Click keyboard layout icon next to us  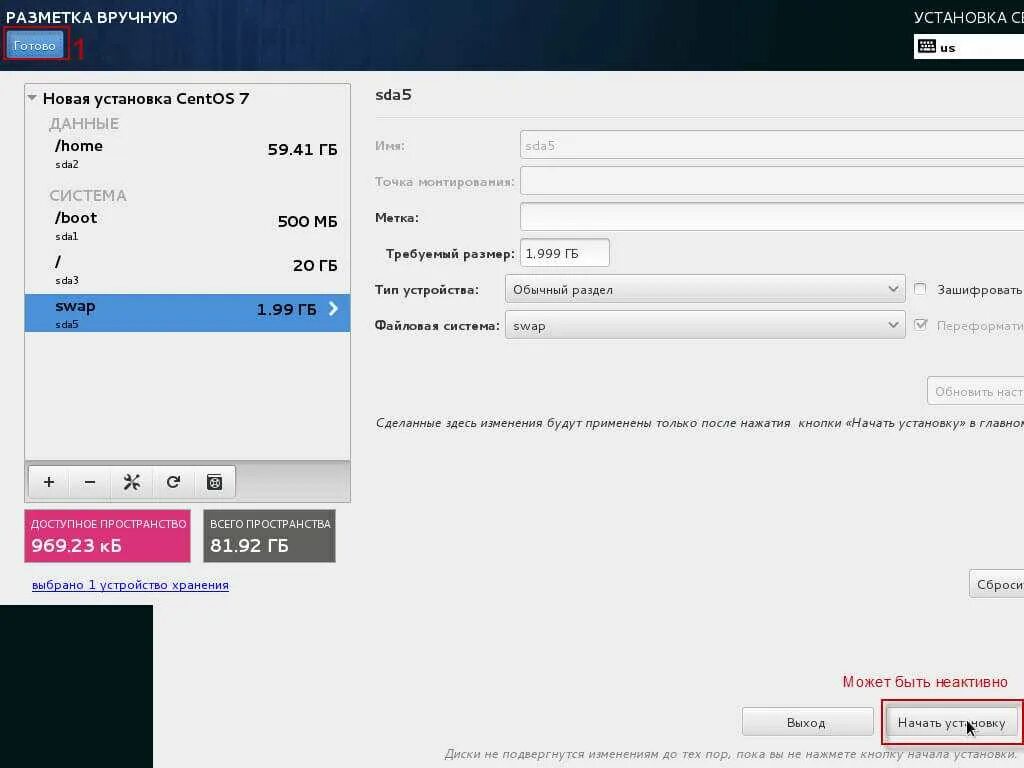click(x=927, y=46)
